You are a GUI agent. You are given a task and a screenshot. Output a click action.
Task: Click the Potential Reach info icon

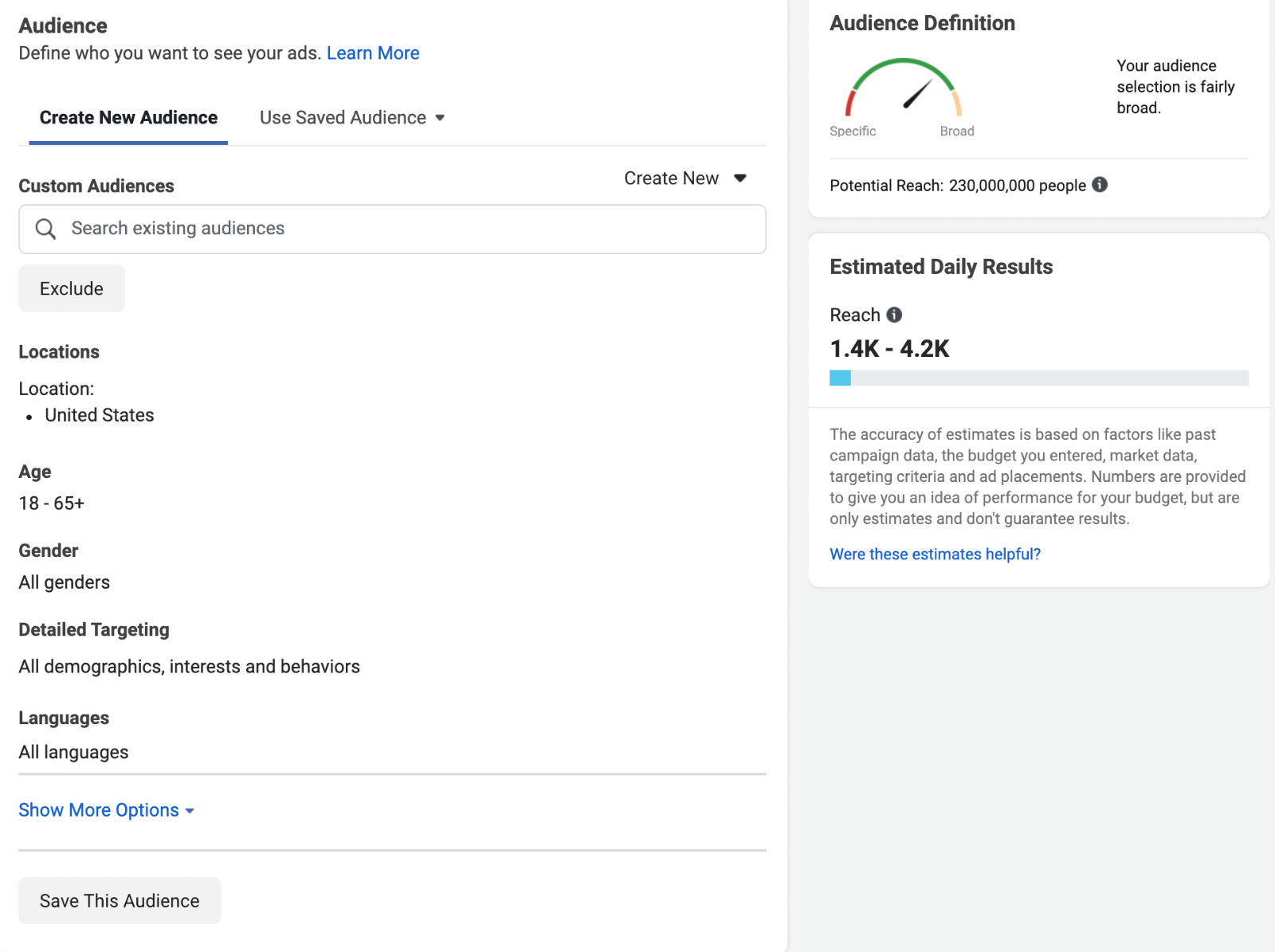point(1100,185)
